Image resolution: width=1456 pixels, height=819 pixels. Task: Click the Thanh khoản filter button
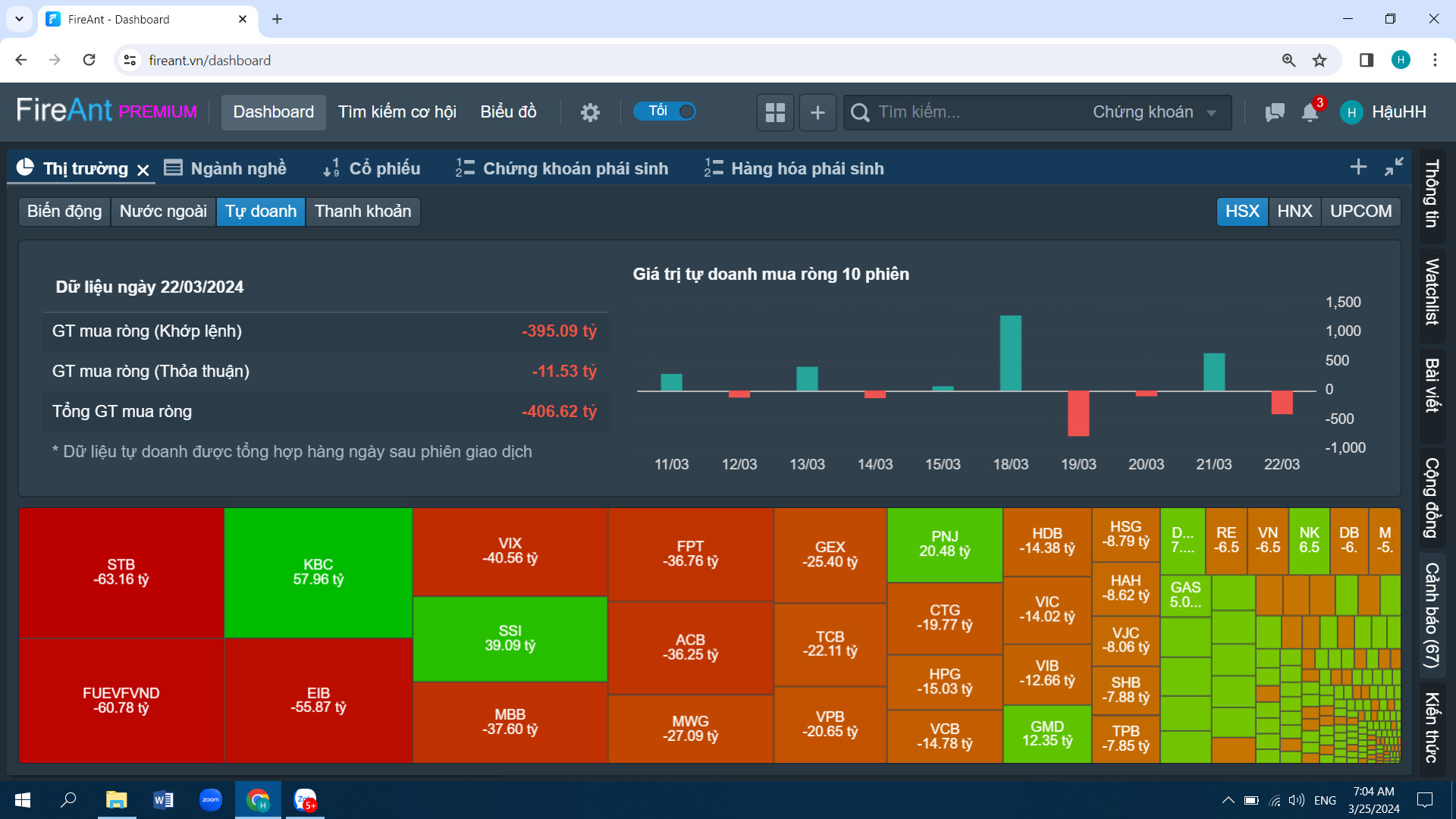362,211
